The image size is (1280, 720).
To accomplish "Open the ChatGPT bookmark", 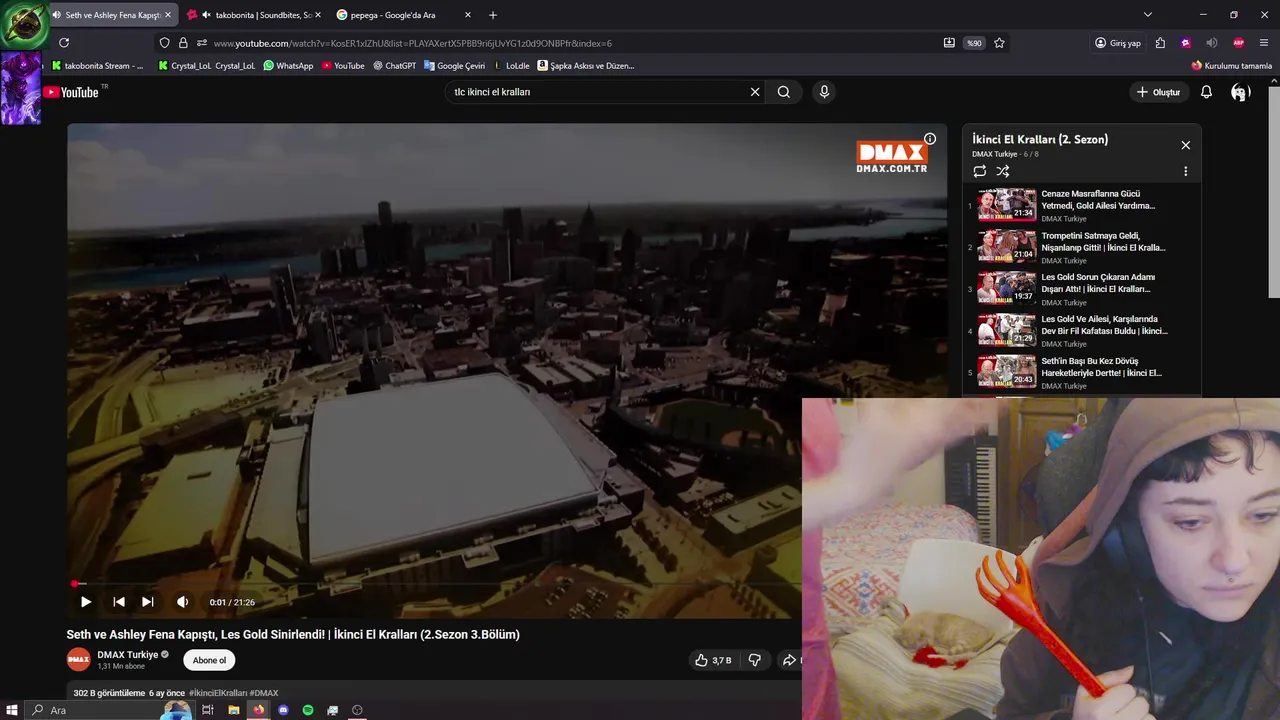I will [x=394, y=66].
